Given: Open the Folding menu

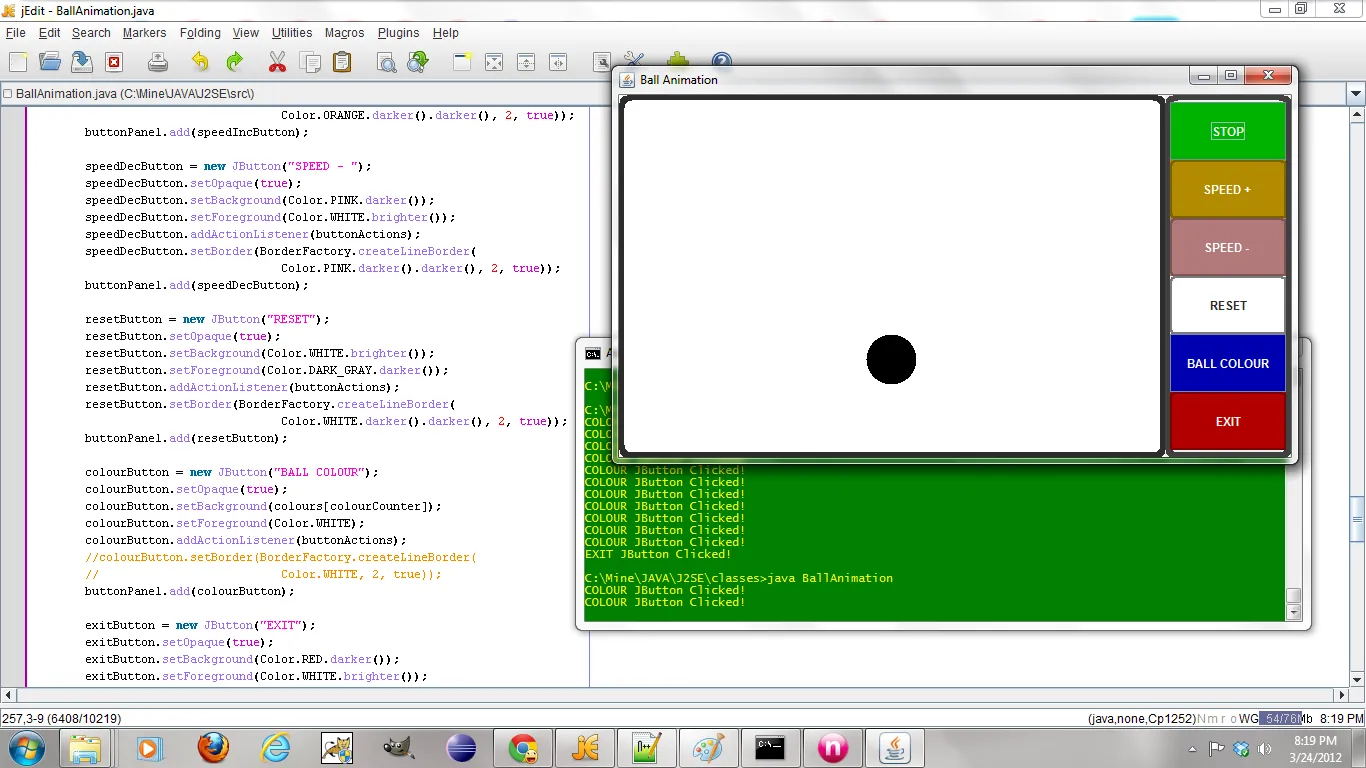Looking at the screenshot, I should tap(200, 33).
